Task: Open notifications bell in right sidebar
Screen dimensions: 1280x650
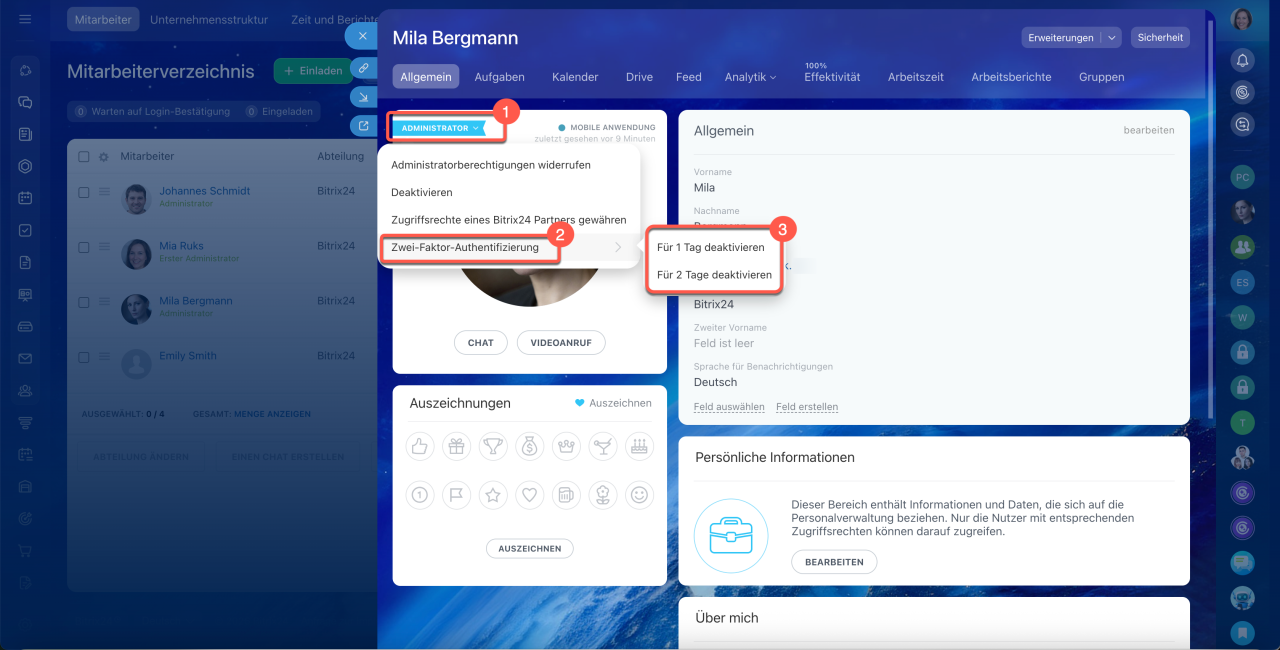Action: pos(1243,60)
